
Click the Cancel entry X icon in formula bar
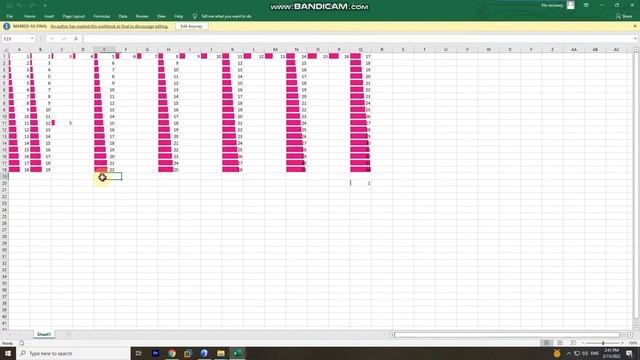(x=52, y=39)
